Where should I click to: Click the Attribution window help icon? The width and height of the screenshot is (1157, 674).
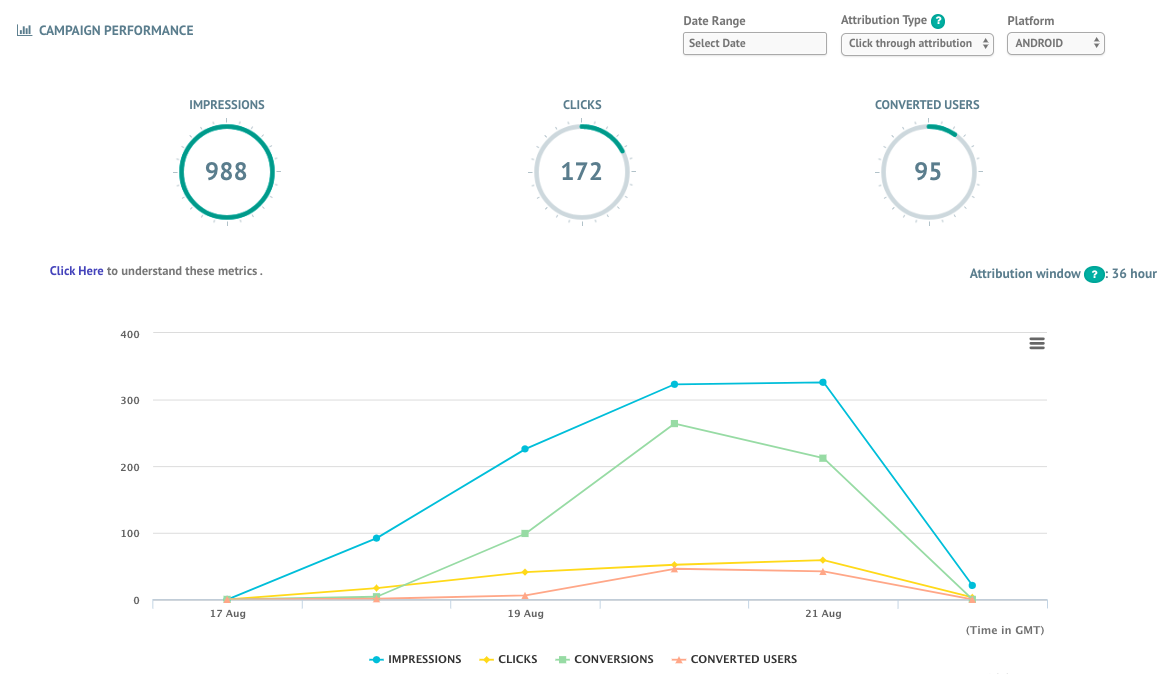[x=1094, y=274]
